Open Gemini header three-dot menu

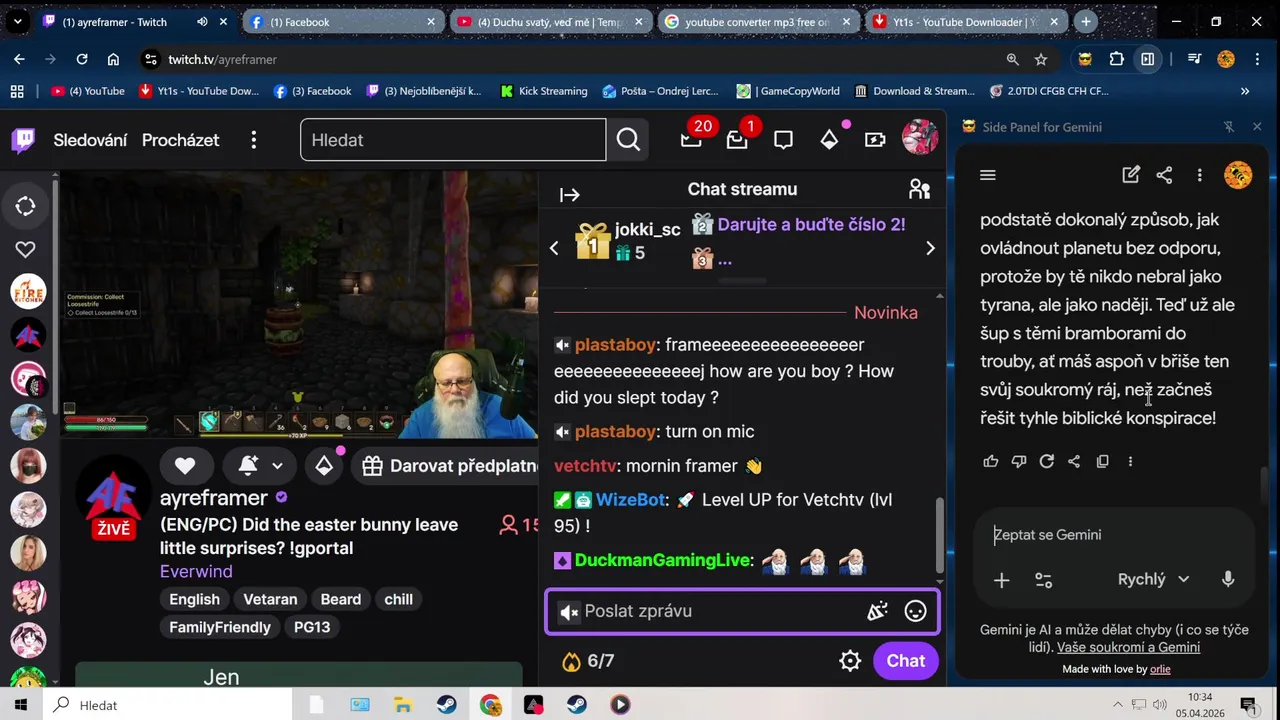tap(1199, 175)
